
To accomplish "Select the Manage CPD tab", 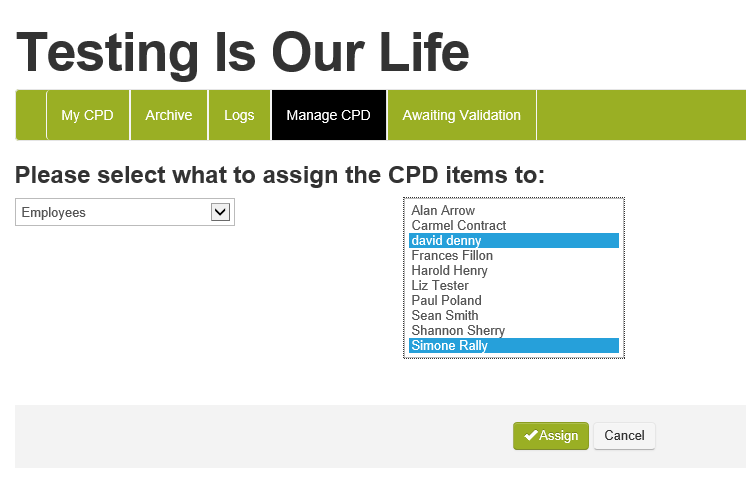I will 328,115.
